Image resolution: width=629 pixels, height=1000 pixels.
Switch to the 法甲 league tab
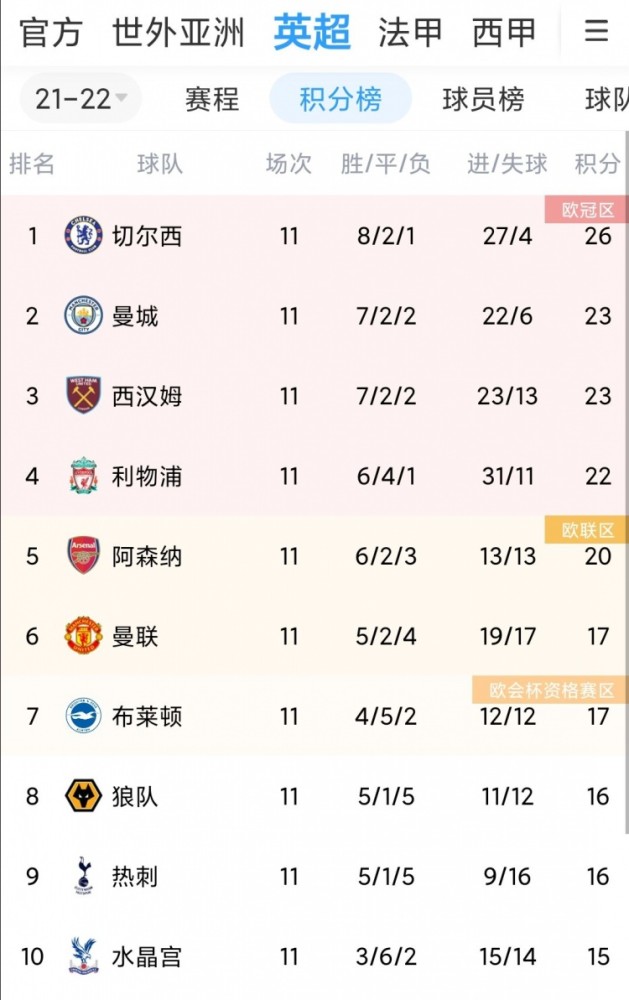[x=410, y=33]
